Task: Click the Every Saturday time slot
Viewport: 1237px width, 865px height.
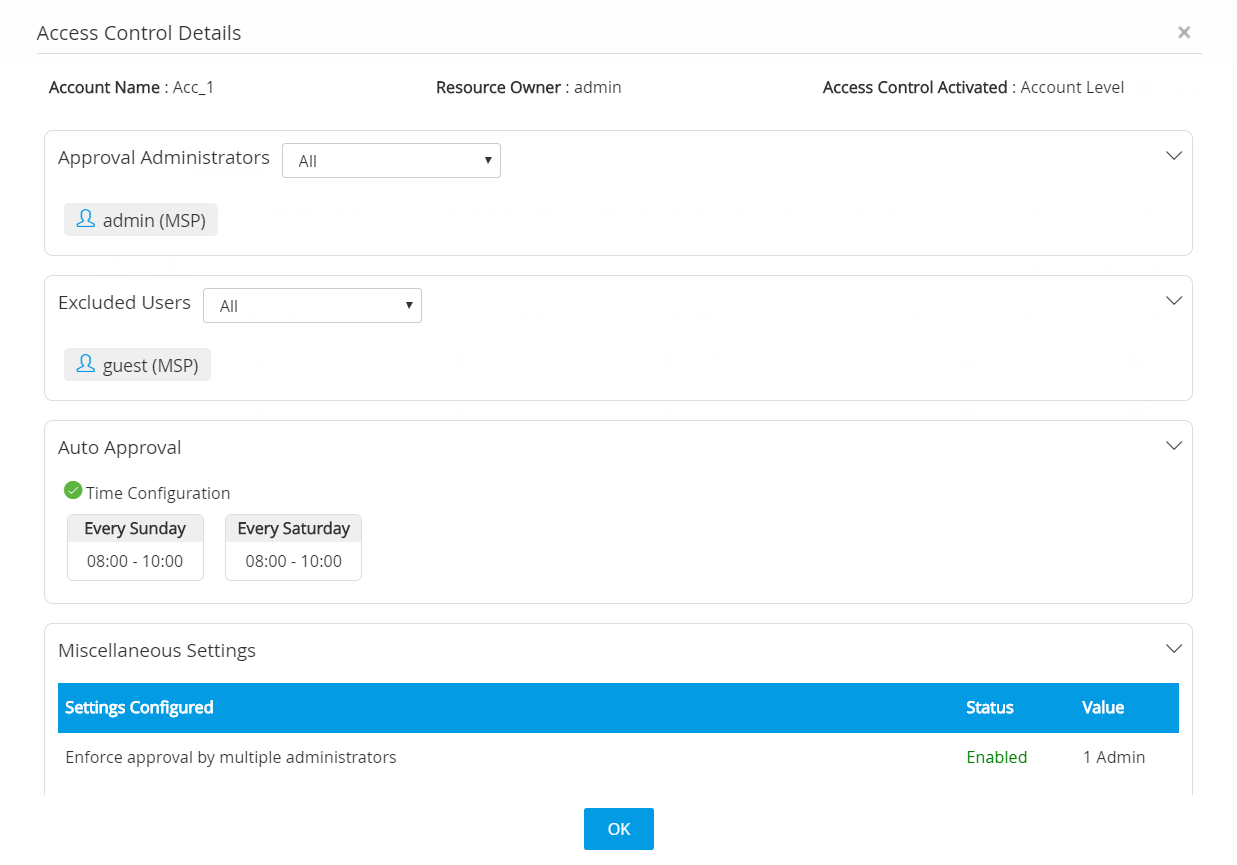Action: pos(293,546)
